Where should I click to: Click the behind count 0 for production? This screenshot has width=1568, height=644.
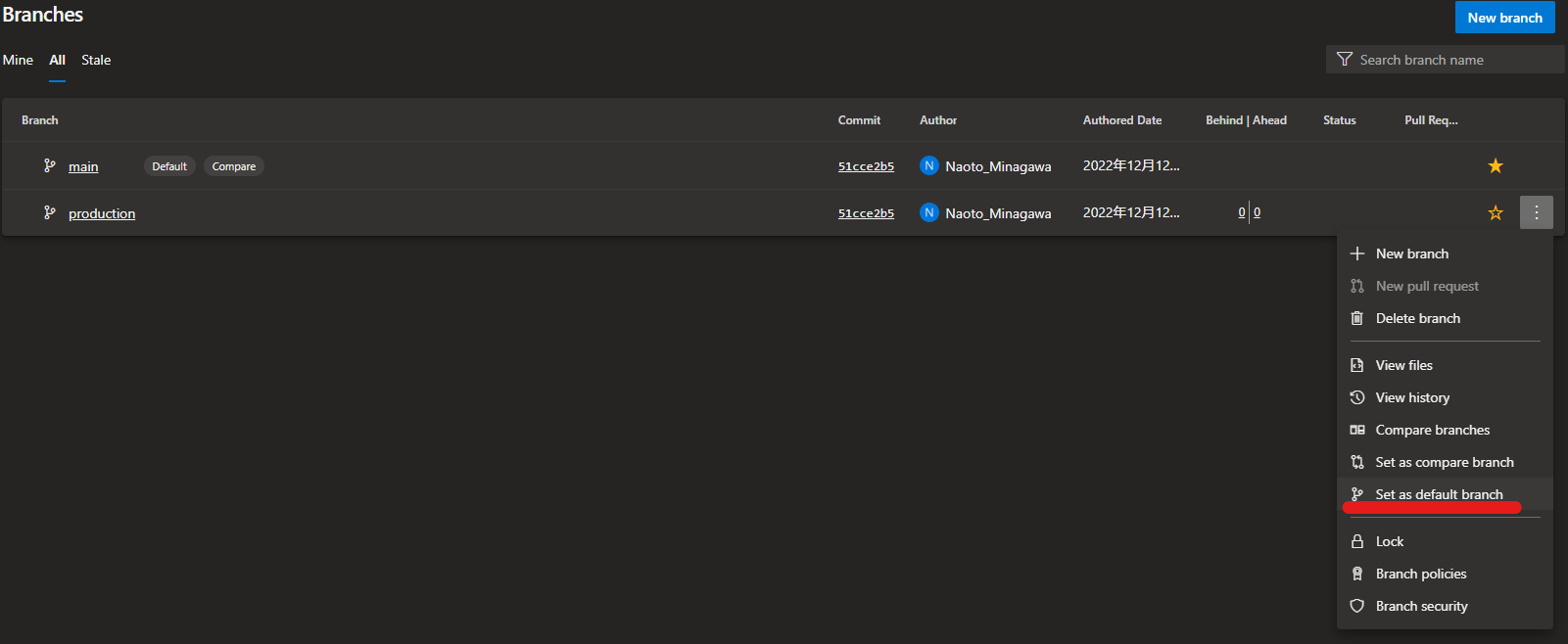coord(1242,212)
